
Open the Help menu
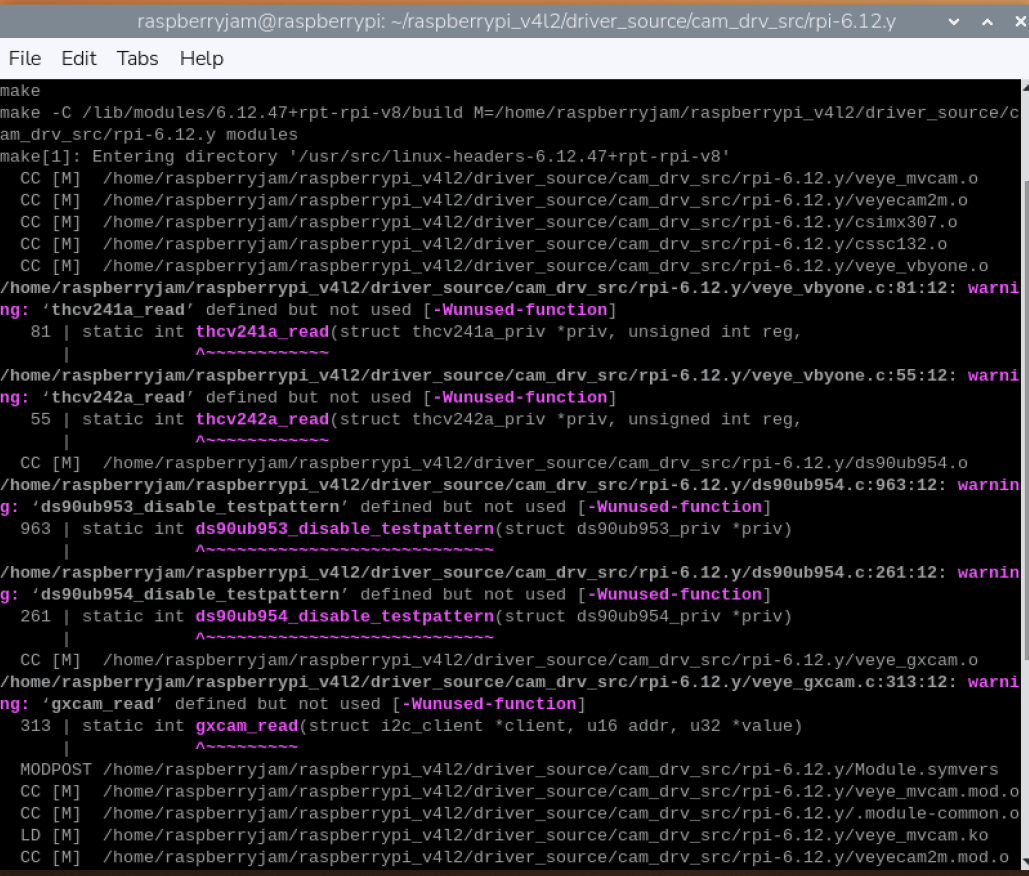(x=201, y=58)
